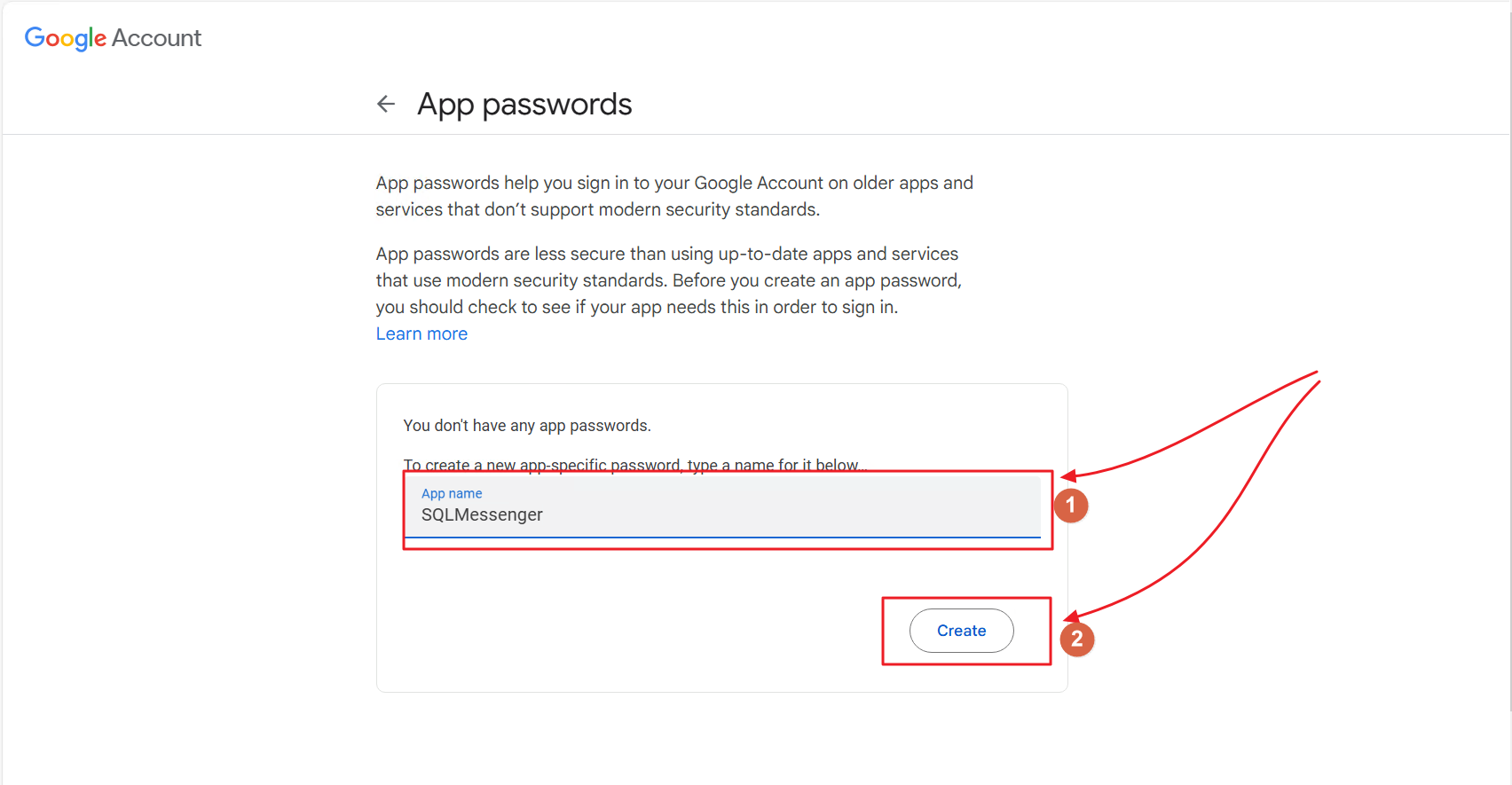The width and height of the screenshot is (1512, 785).
Task: Click the App passwords page heading
Action: pos(524,105)
